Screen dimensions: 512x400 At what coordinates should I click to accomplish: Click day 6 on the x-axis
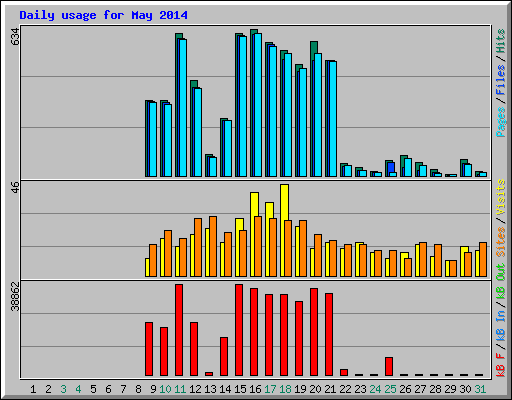(x=108, y=389)
